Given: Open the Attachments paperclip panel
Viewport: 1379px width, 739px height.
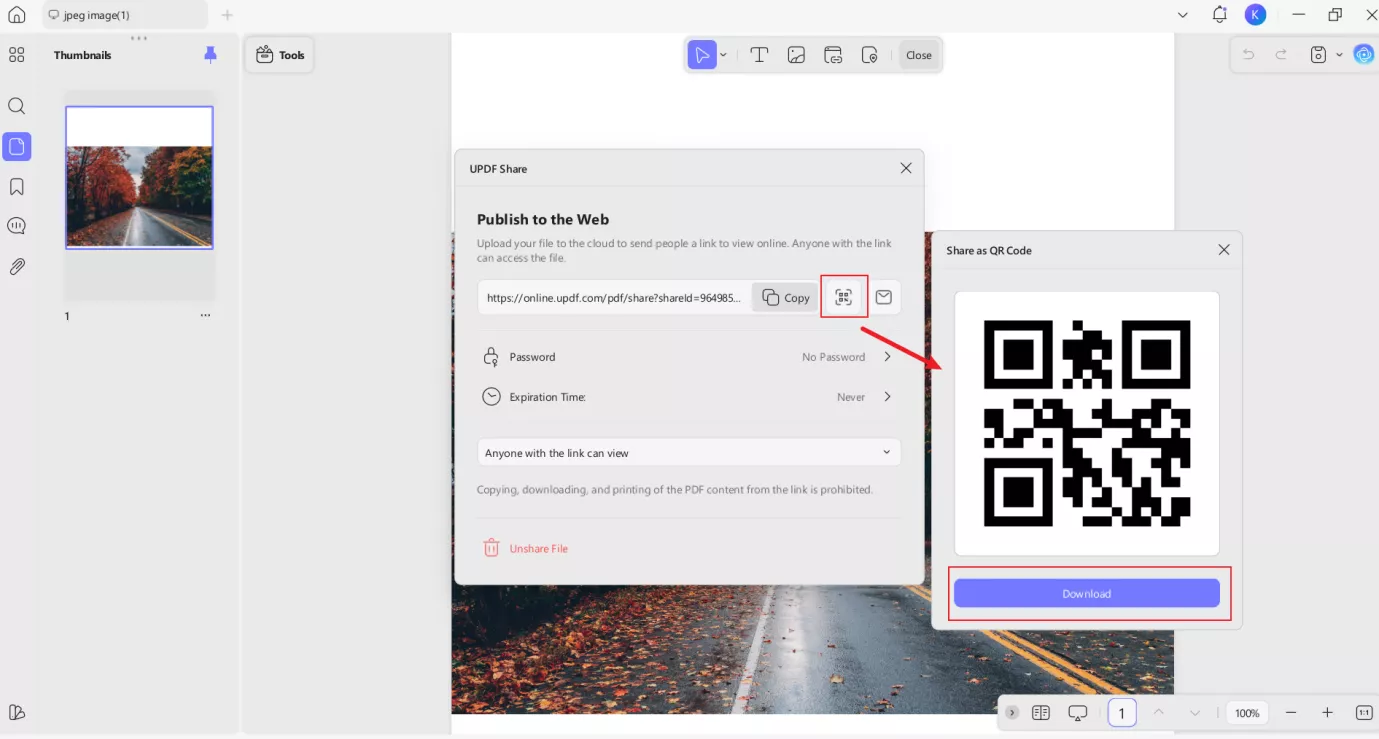Looking at the screenshot, I should [17, 267].
